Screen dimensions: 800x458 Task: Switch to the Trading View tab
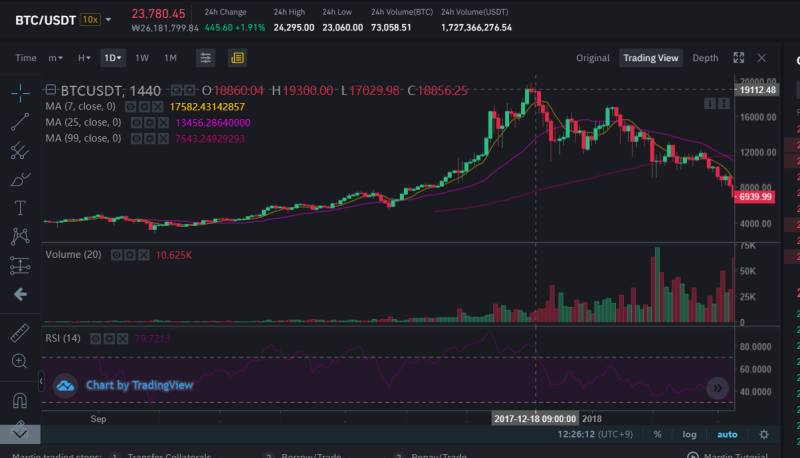pos(651,58)
